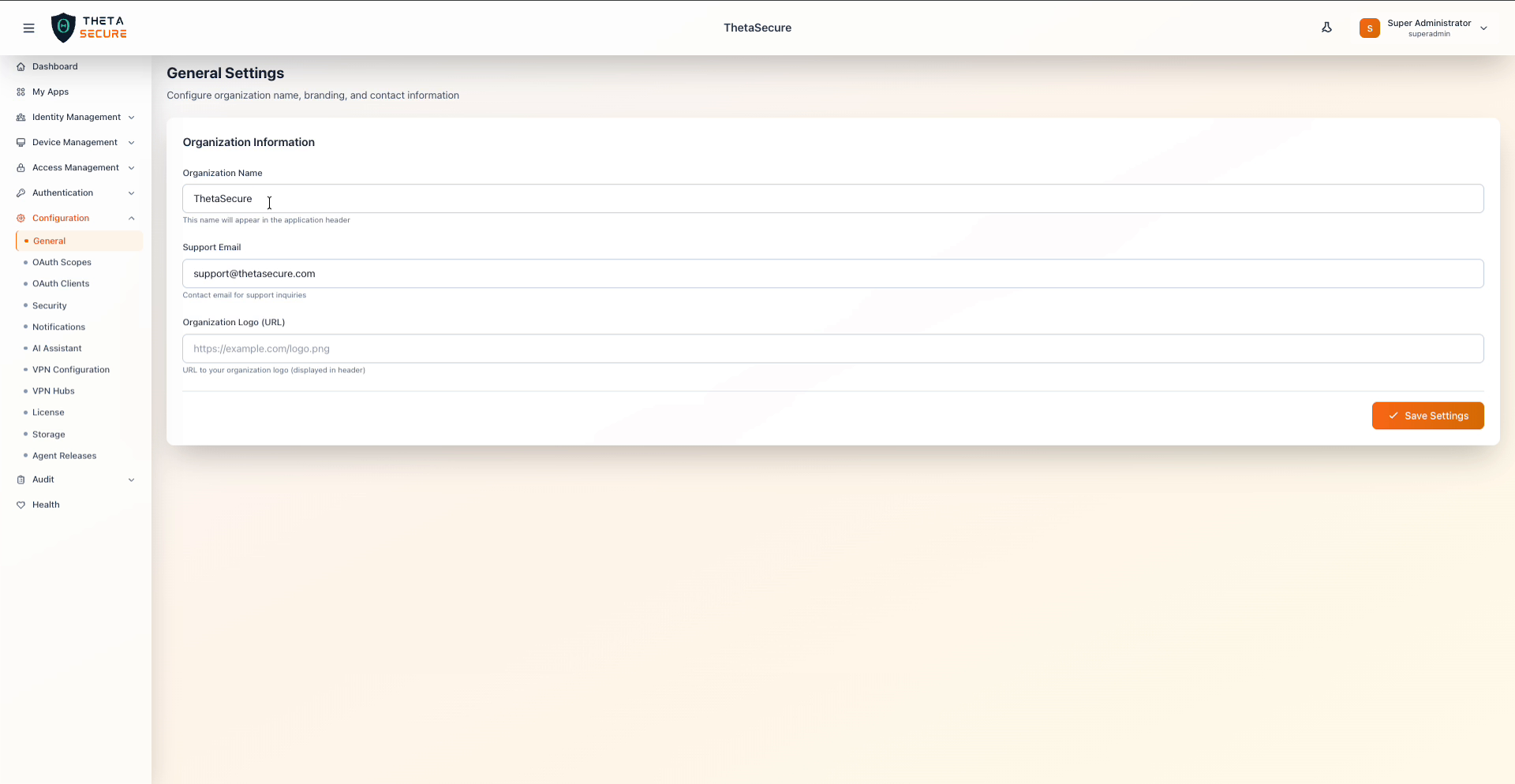
Task: Collapse the Configuration section
Action: (131, 218)
